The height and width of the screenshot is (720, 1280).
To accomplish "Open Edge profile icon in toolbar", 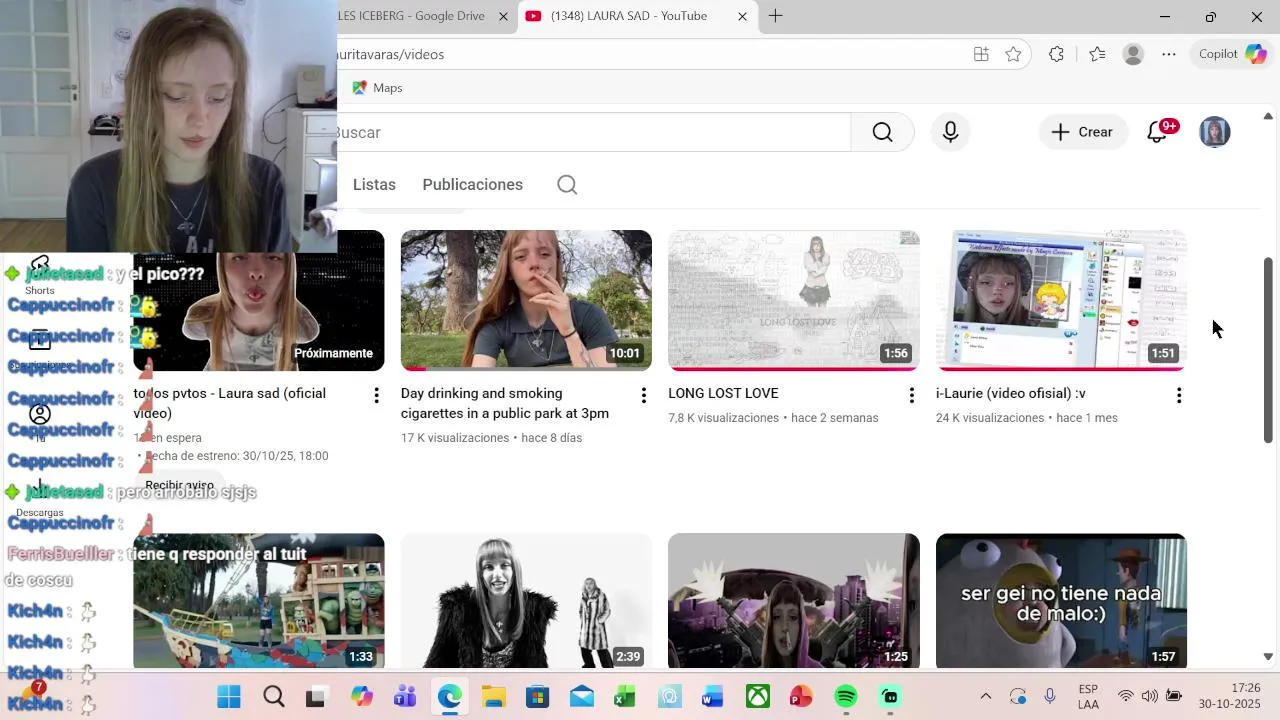I will (1133, 54).
